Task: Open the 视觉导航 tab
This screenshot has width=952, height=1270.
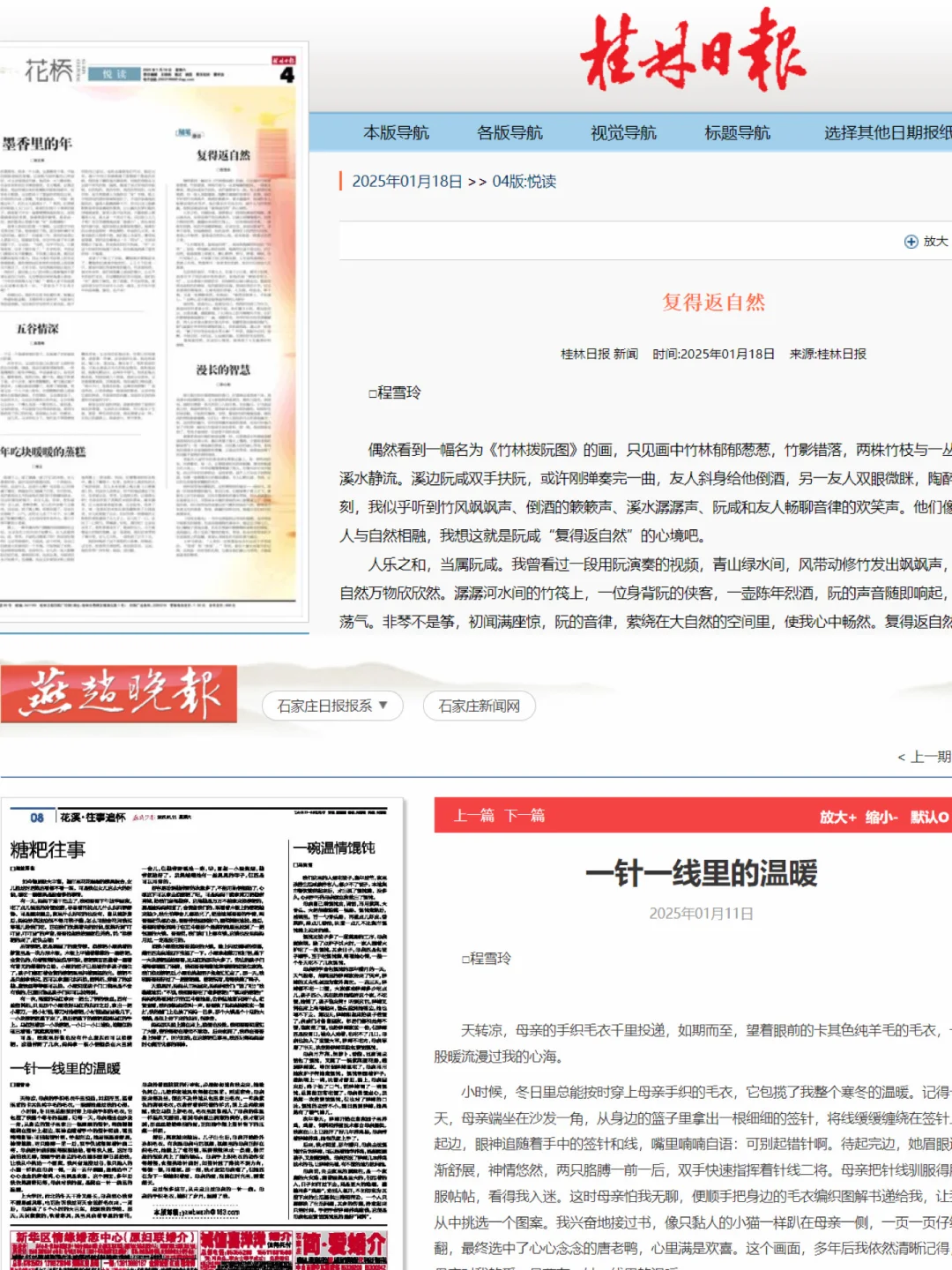Action: (624, 133)
